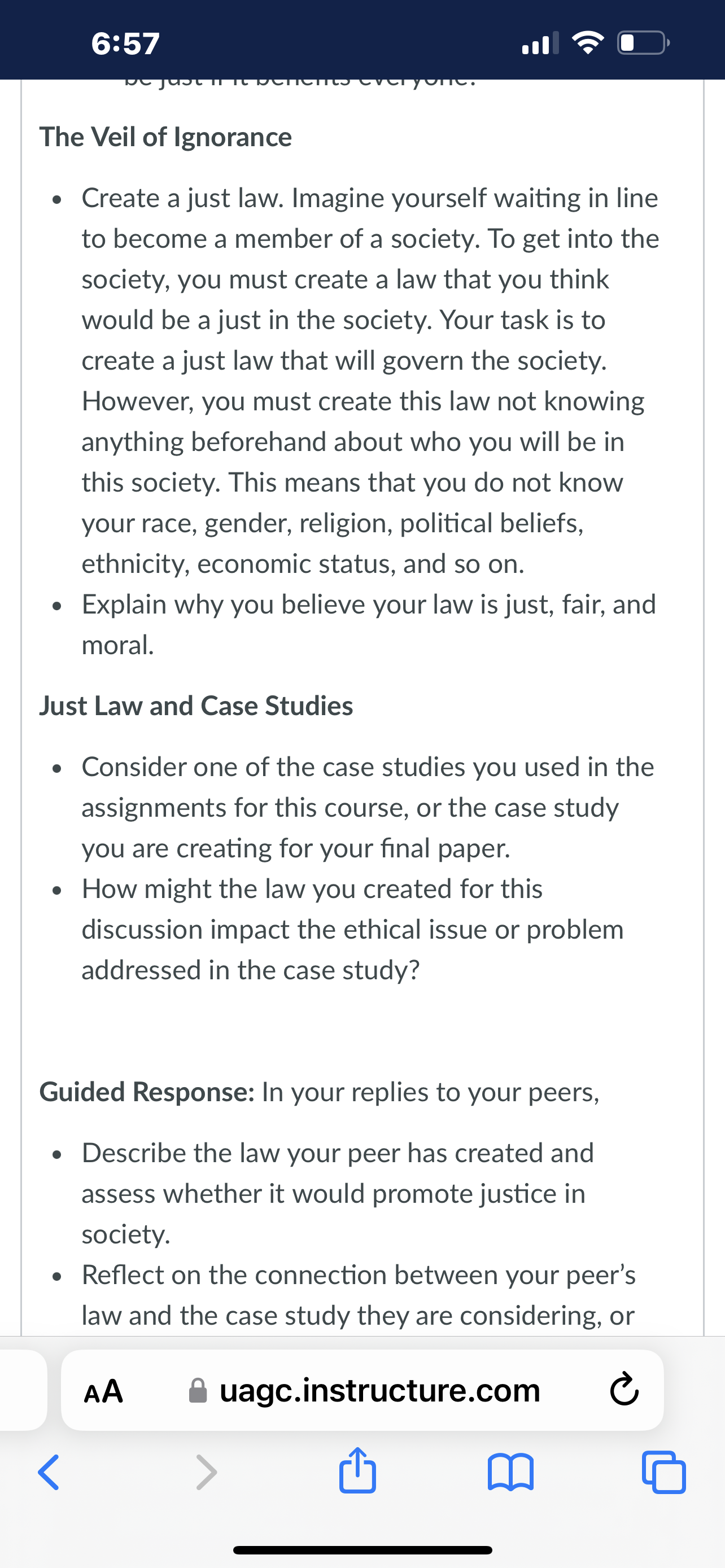
Task: Tap the Just Law and Case Studies heading
Action: [x=196, y=706]
